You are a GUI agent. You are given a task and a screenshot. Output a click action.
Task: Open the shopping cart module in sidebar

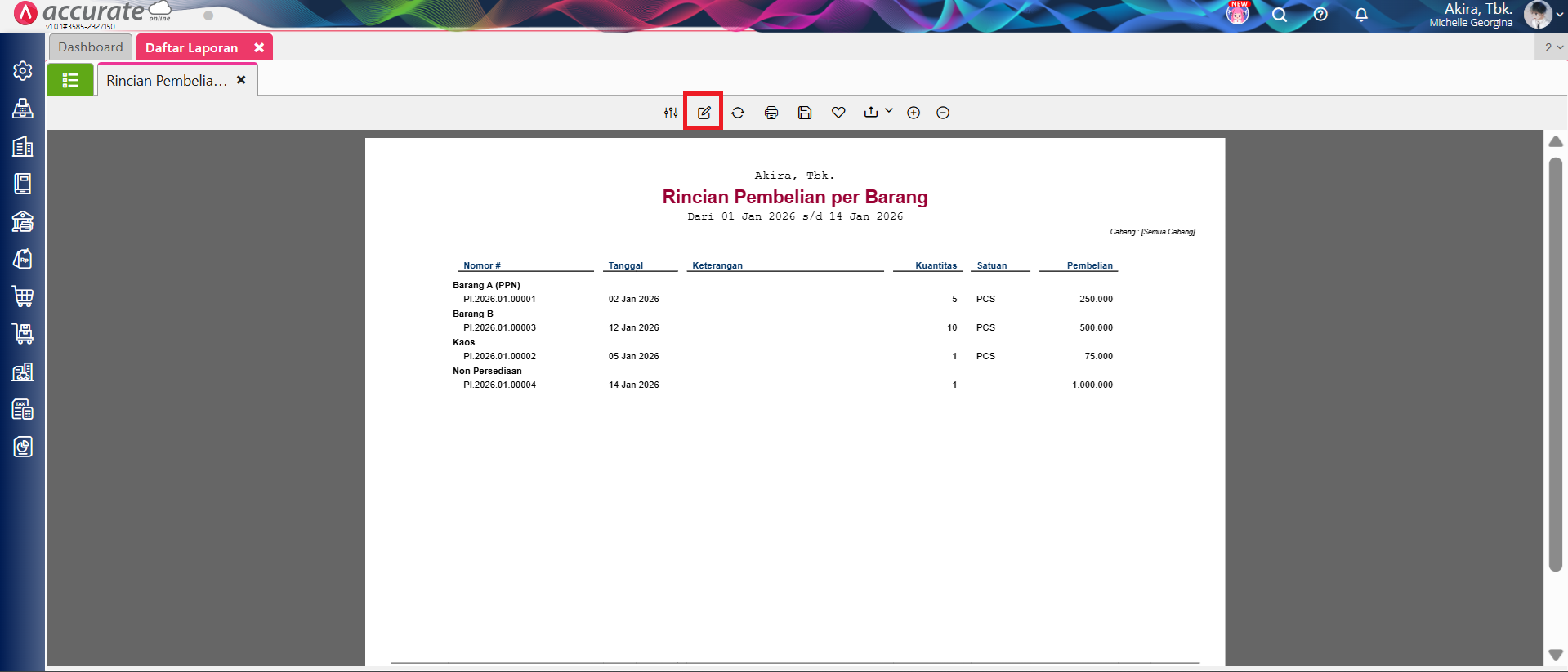[23, 296]
